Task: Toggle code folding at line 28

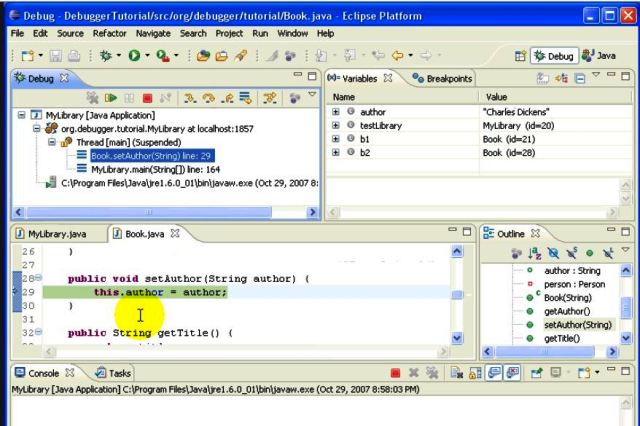Action: (38, 277)
